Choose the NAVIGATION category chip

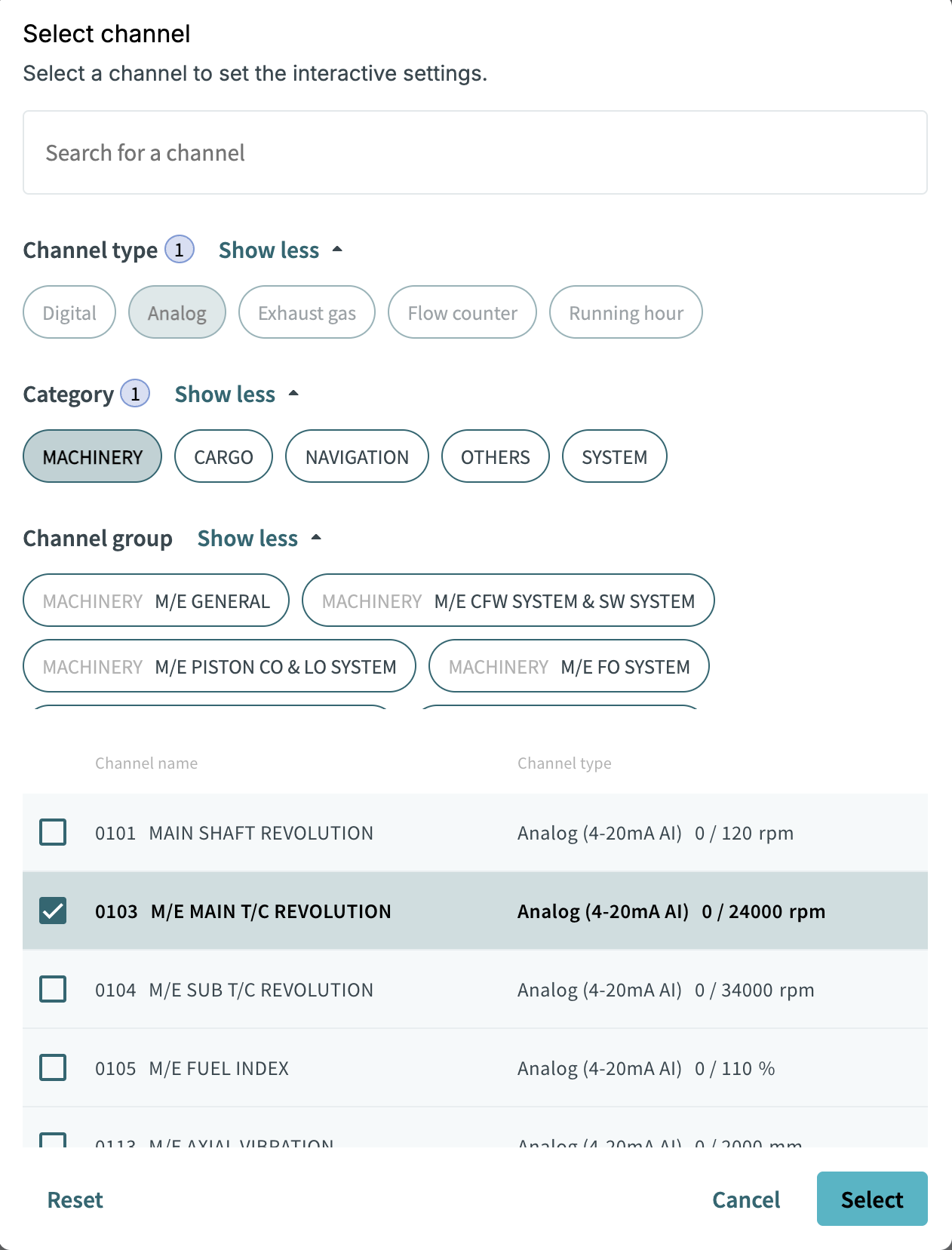point(357,456)
